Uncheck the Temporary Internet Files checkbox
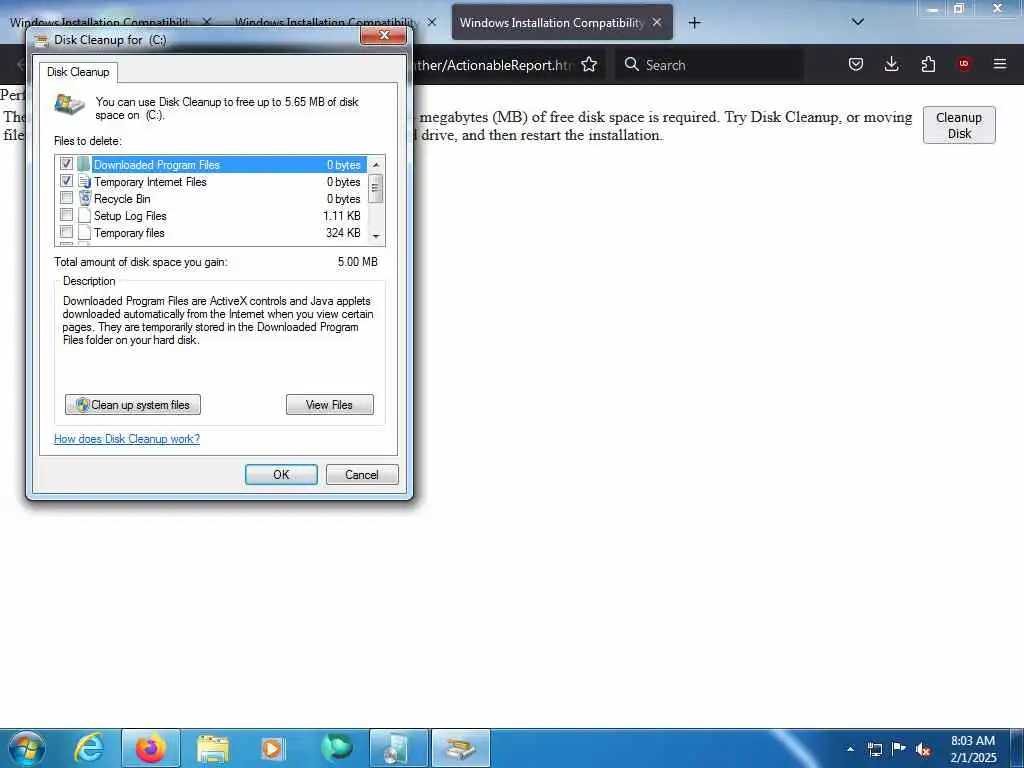 [66, 180]
